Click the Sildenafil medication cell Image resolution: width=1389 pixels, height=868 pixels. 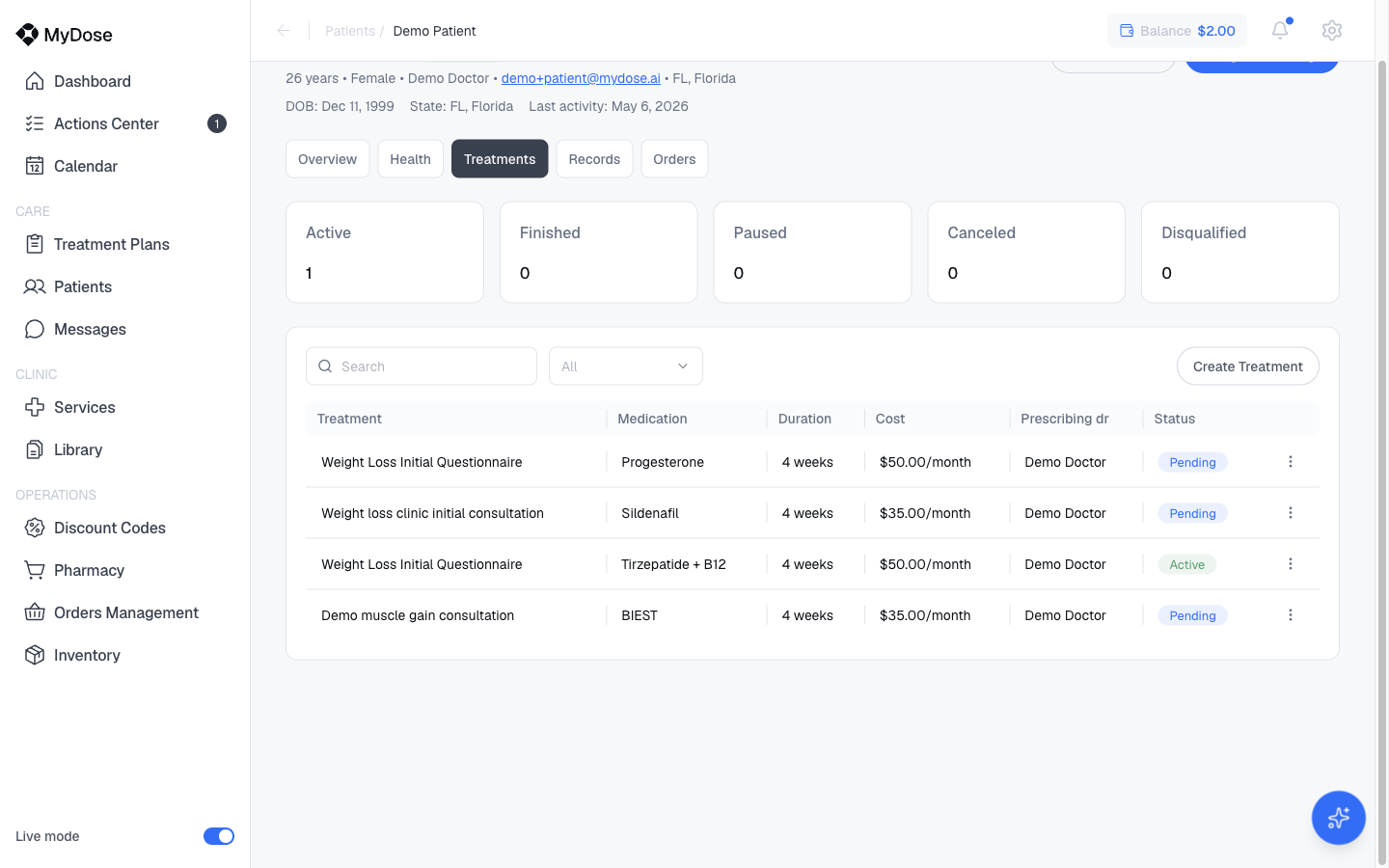(x=650, y=513)
